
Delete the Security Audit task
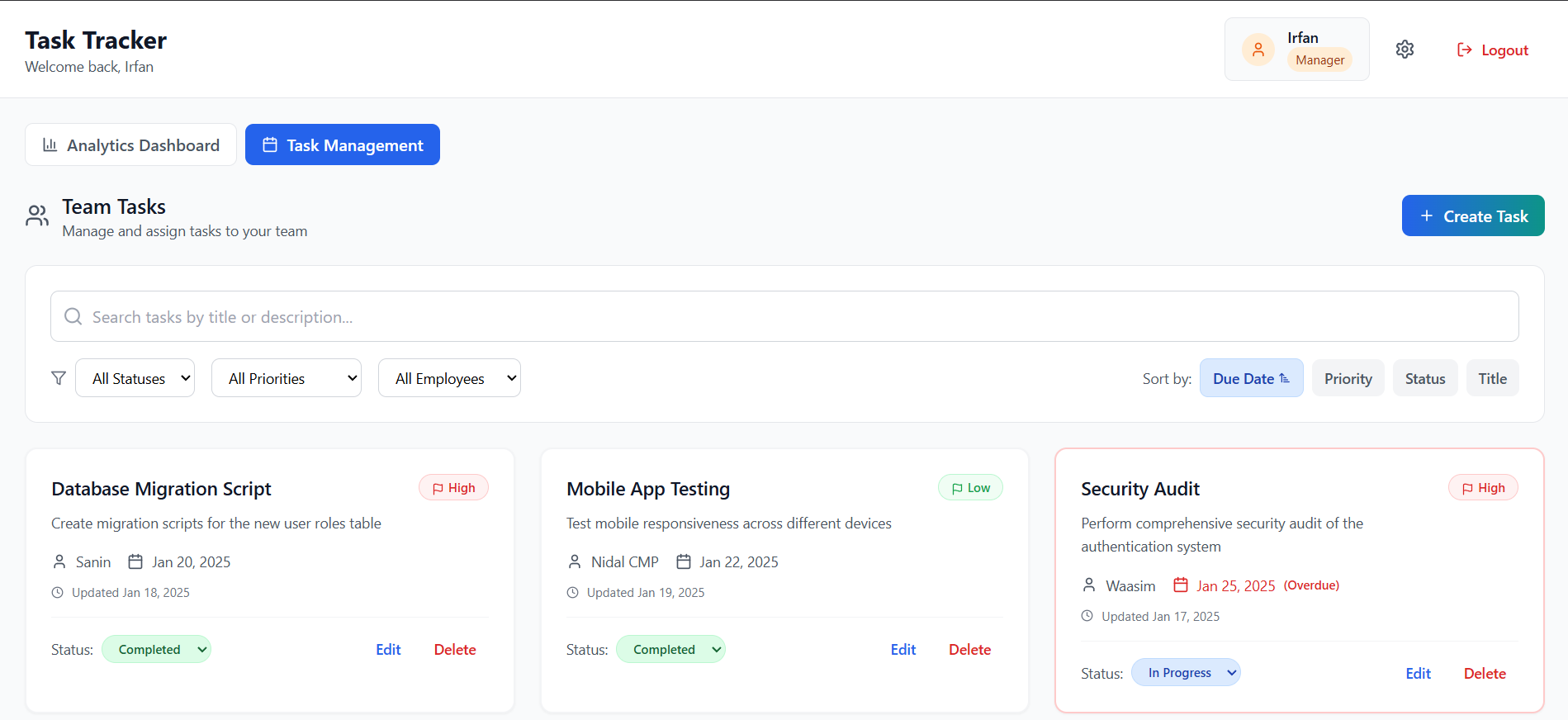pyautogui.click(x=1485, y=674)
